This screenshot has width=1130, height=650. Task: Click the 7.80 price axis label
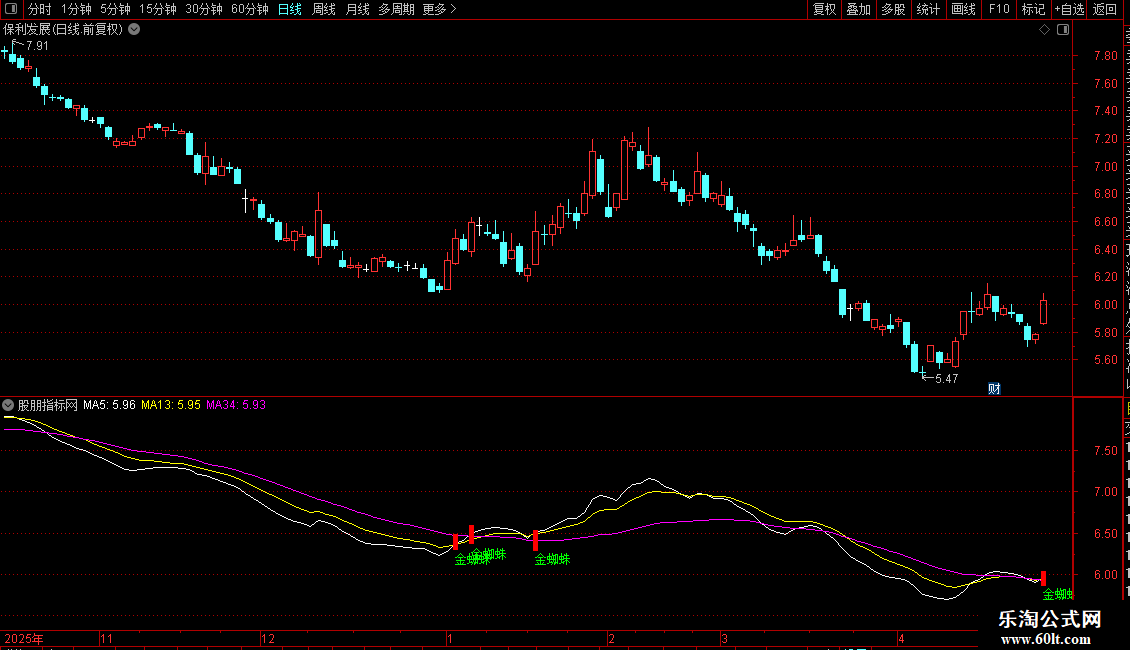1105,55
